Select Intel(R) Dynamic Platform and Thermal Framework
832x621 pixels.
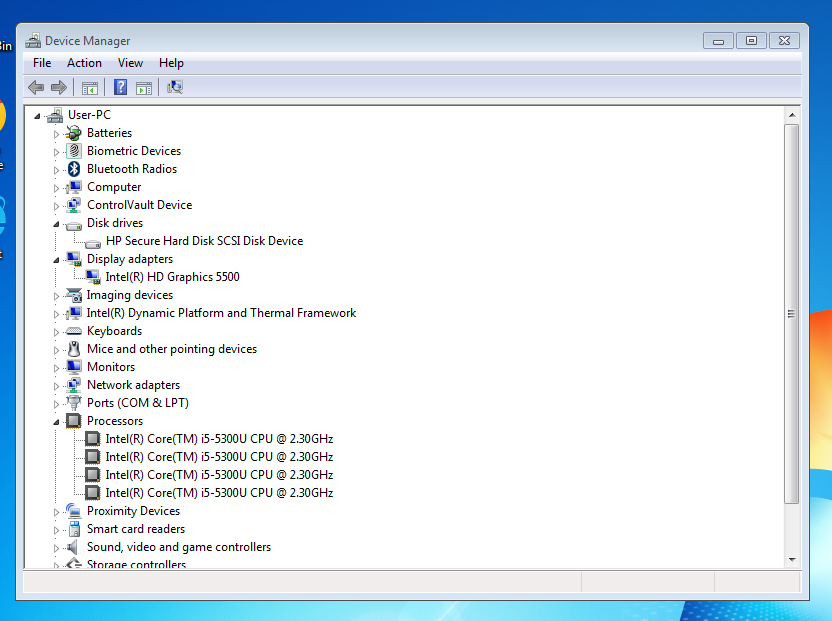(221, 313)
